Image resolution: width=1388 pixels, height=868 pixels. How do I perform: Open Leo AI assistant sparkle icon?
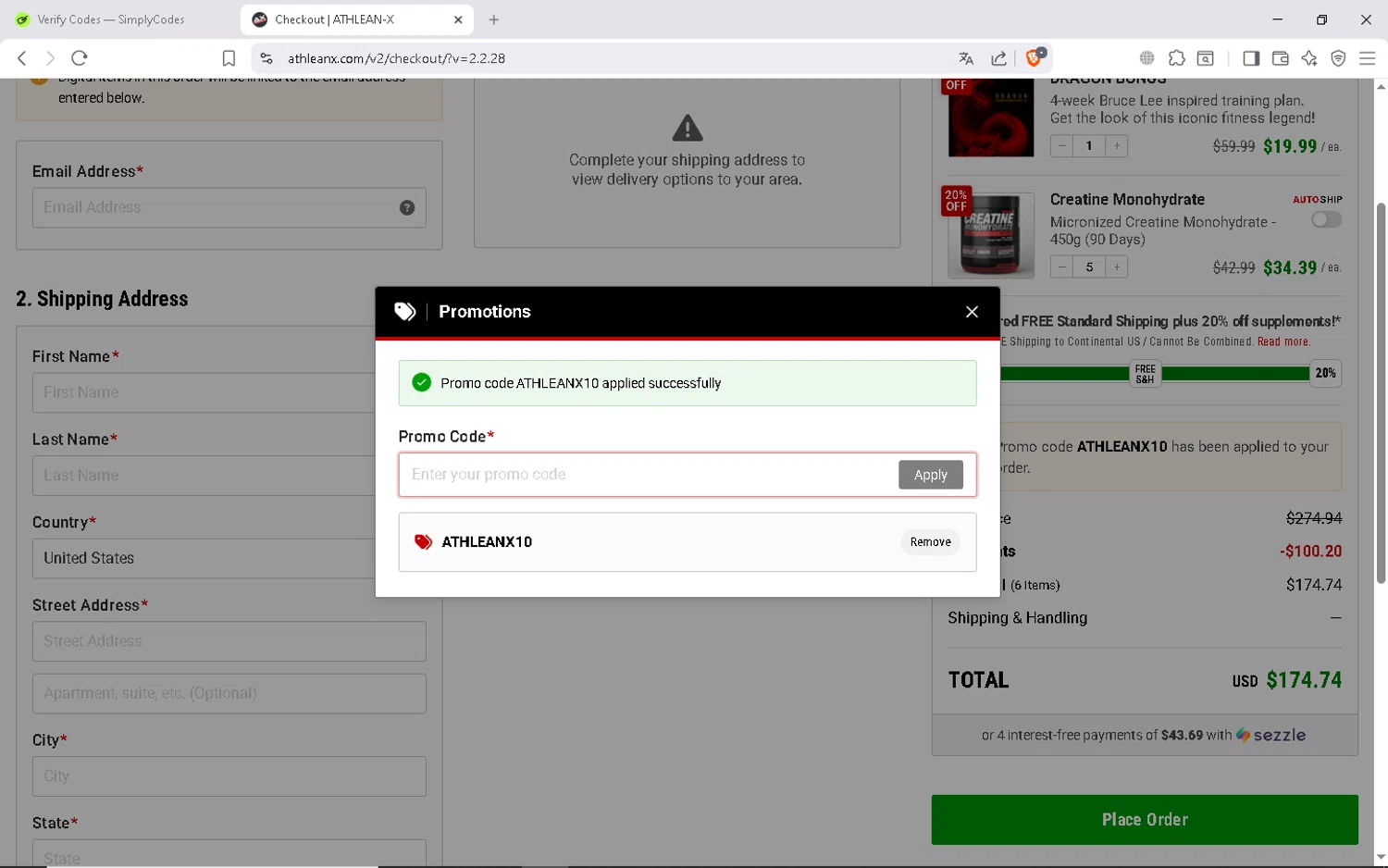1309,58
